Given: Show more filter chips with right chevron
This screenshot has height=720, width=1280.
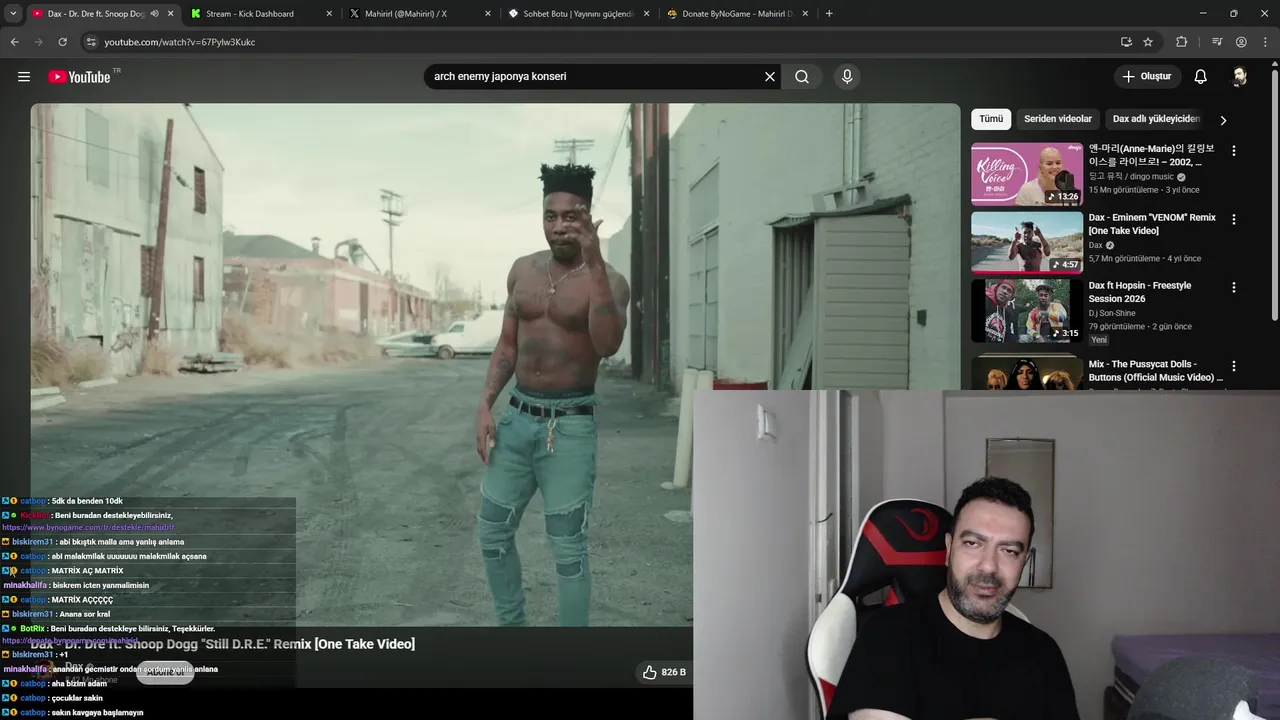Looking at the screenshot, I should pos(1223,120).
